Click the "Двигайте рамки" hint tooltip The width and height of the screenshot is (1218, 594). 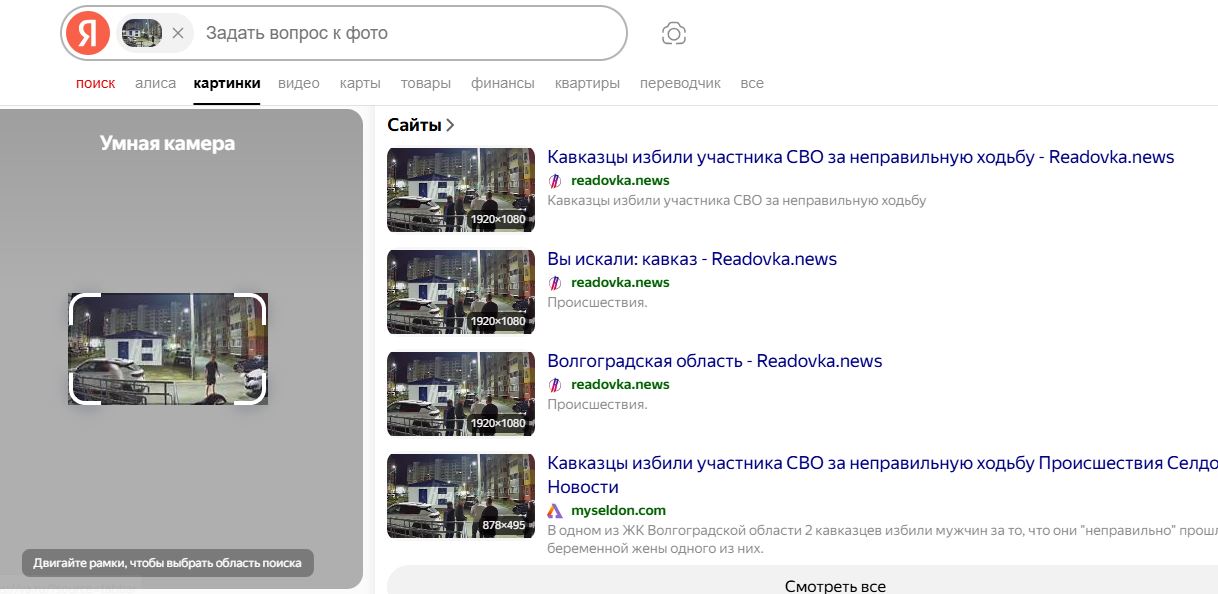168,563
